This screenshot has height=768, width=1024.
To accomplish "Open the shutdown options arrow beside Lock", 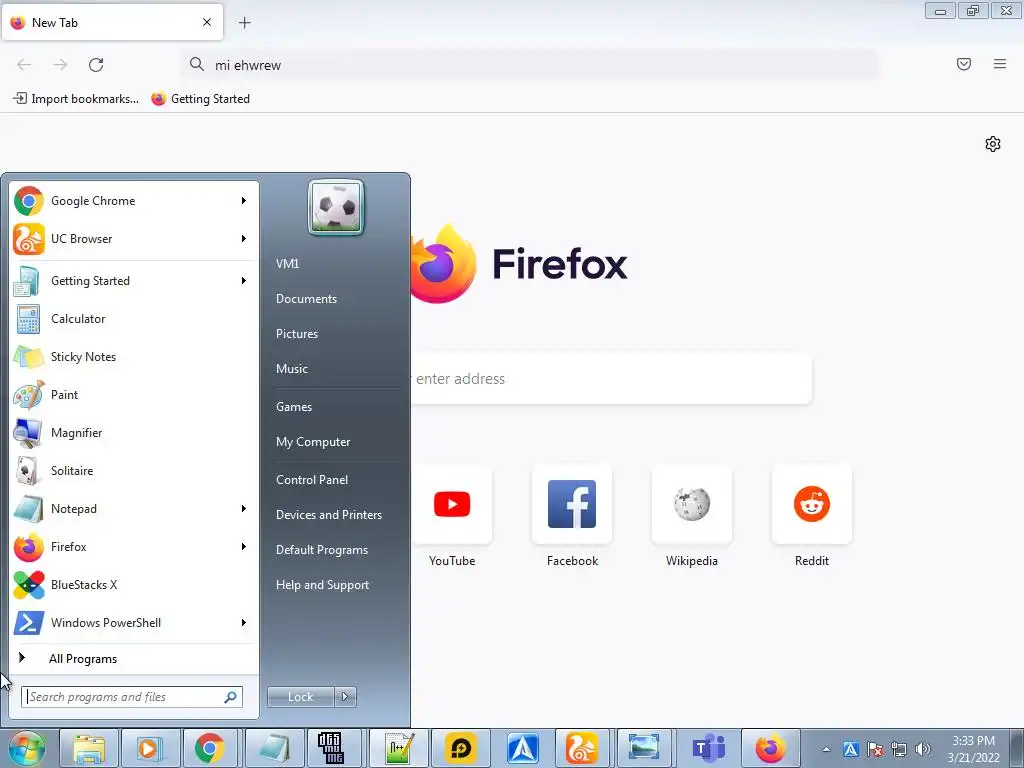I will [345, 697].
